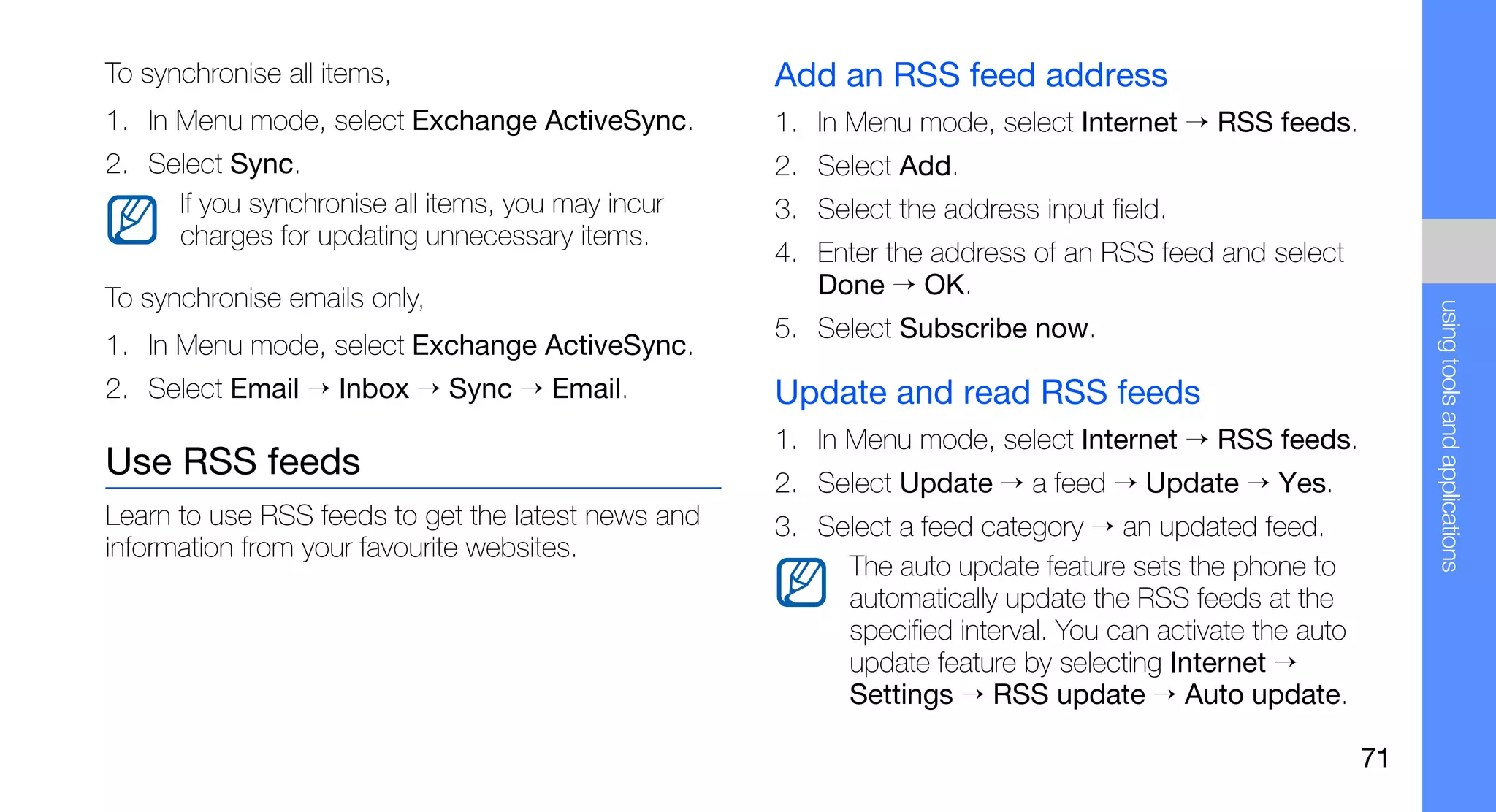Click the 'Add an RSS feed address' heading
The image size is (1496, 812).
[971, 75]
